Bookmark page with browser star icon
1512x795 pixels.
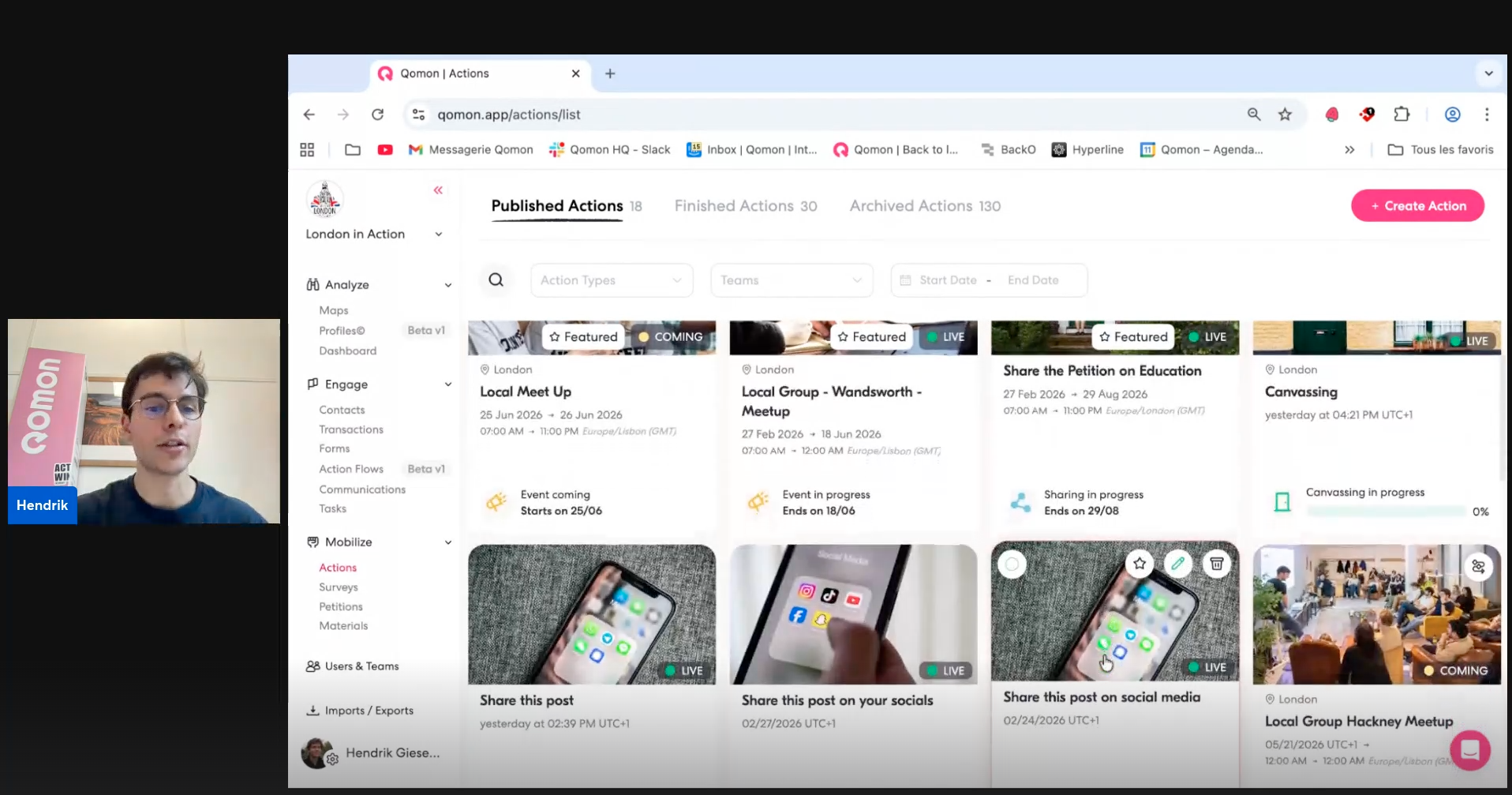(x=1285, y=114)
